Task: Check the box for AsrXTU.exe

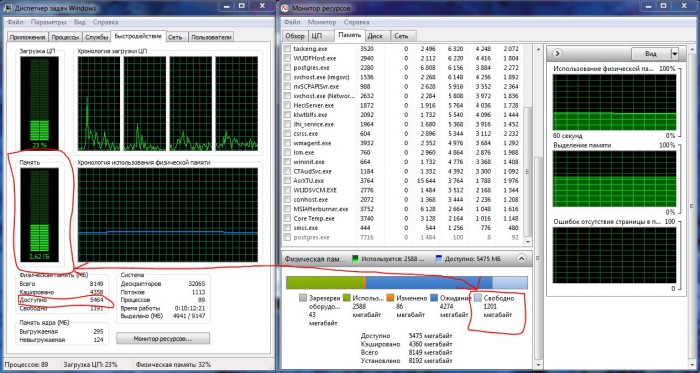Action: pyautogui.click(x=288, y=181)
